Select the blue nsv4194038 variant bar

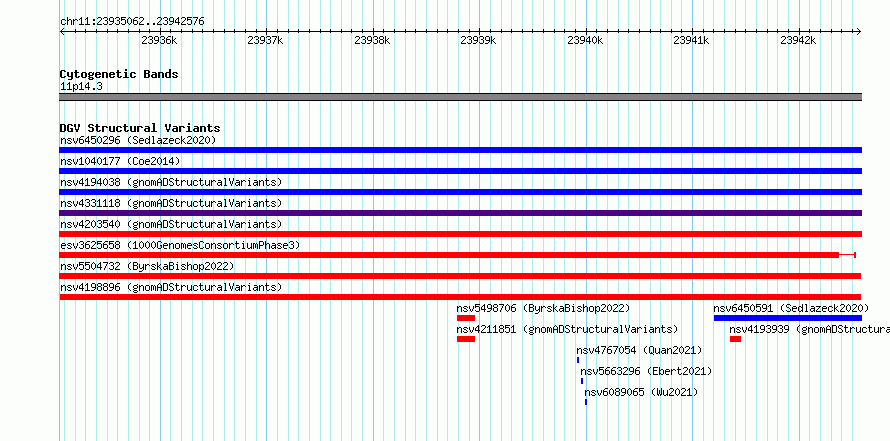(460, 192)
